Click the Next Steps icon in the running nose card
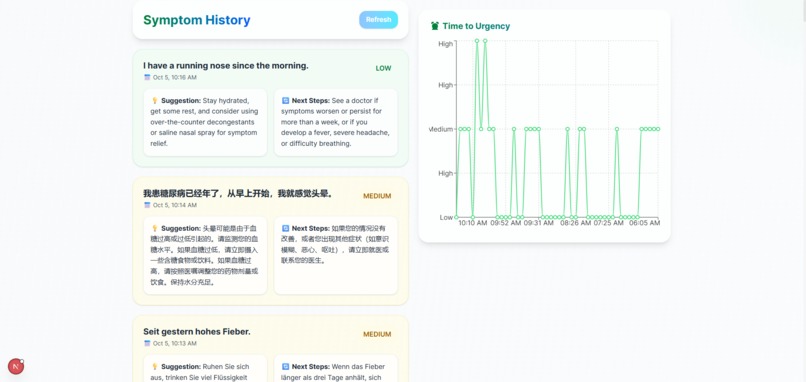The width and height of the screenshot is (806, 382). (x=285, y=101)
